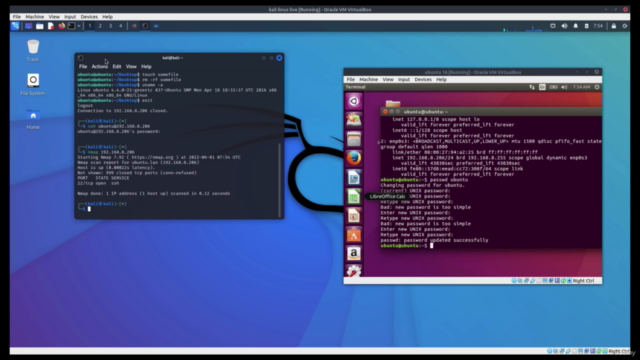This screenshot has height=360, width=640.
Task: Open System Settings icon in Ubuntu launcher
Action: coord(354,271)
